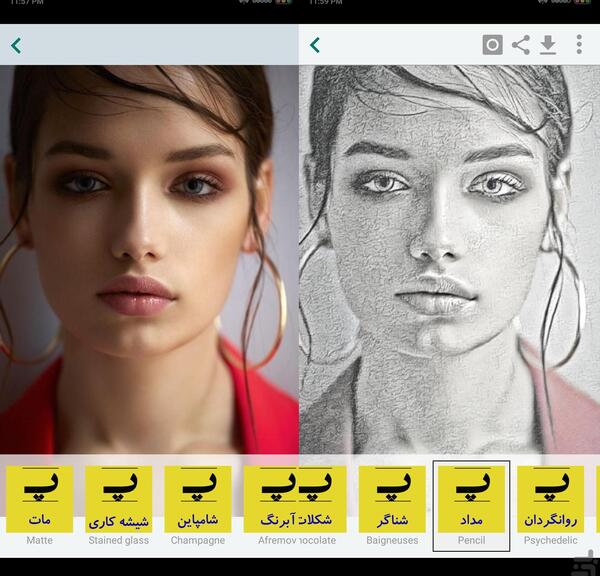
Task: Tap the original color portrait photo
Action: point(149,259)
